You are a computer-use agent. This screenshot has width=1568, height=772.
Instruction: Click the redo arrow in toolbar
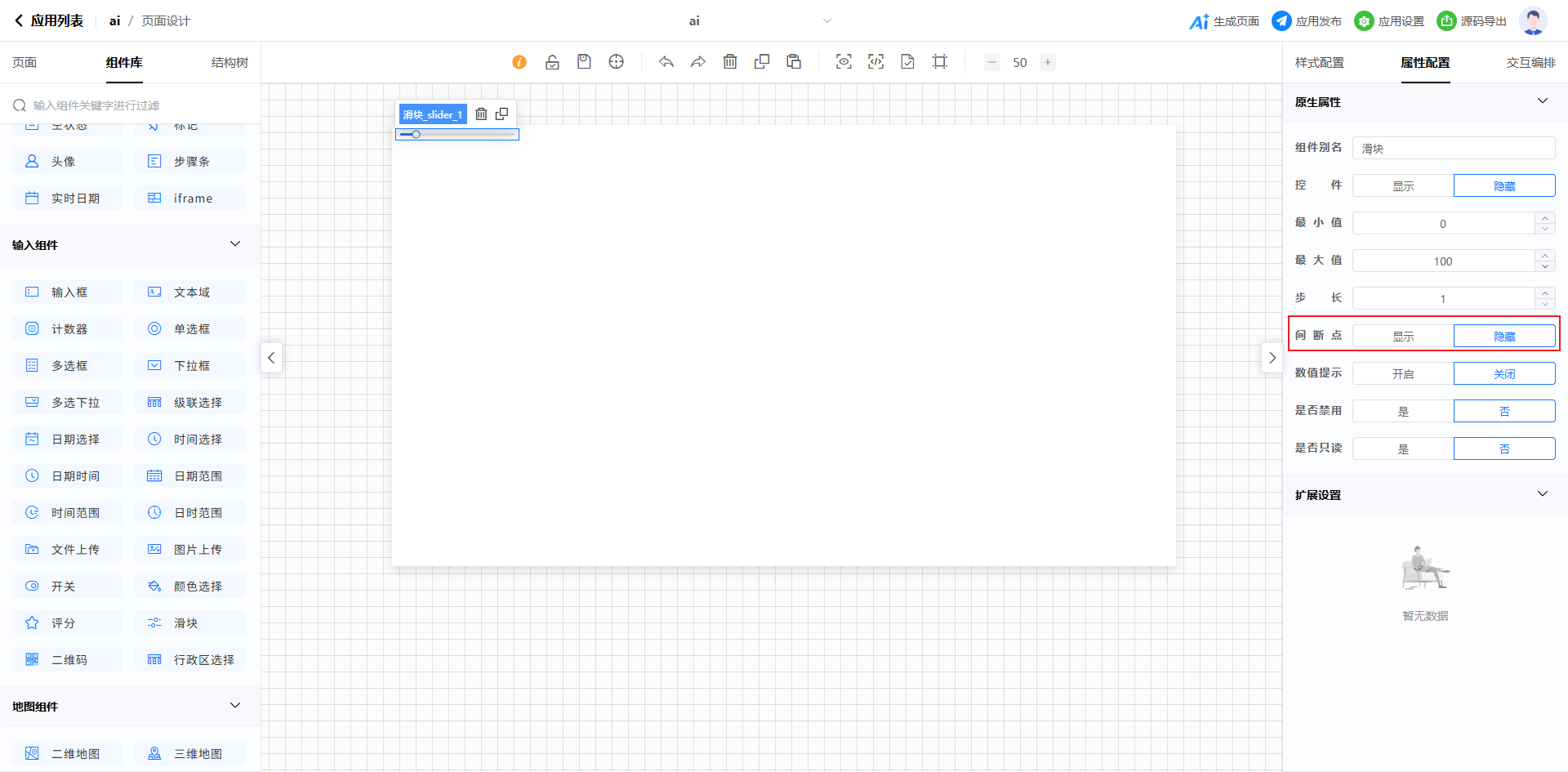coord(697,62)
